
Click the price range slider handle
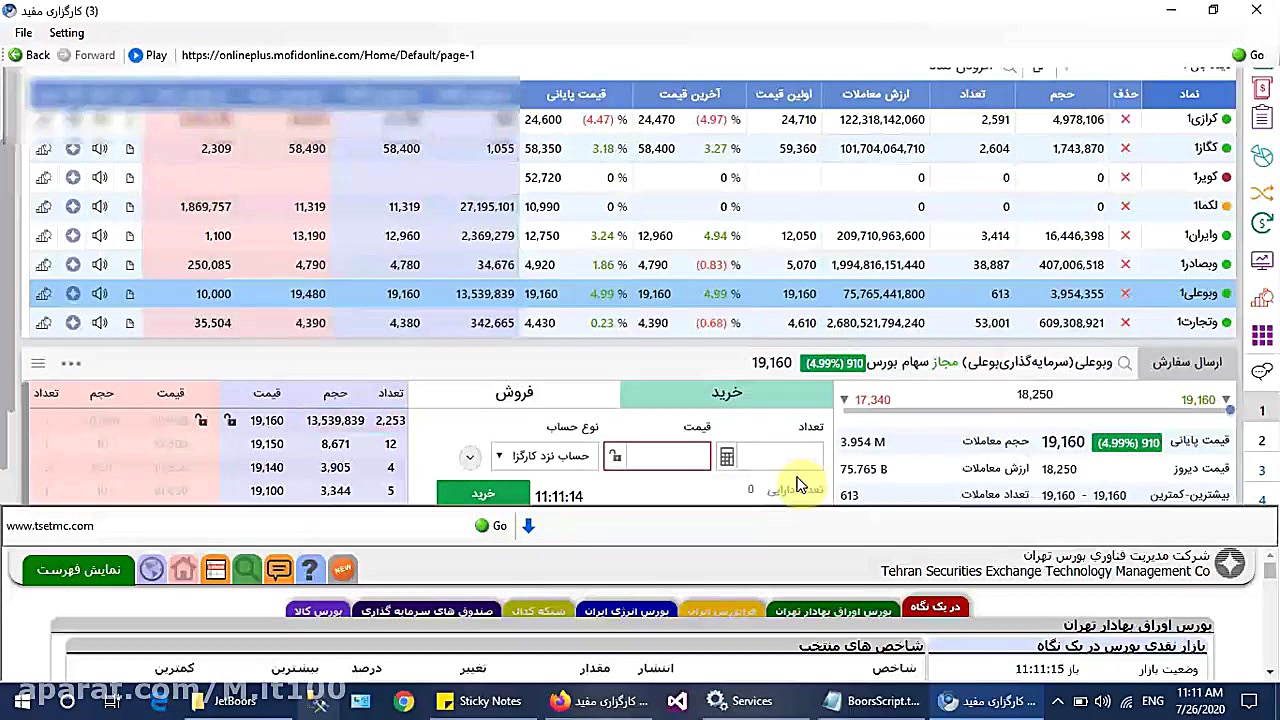pos(1229,411)
